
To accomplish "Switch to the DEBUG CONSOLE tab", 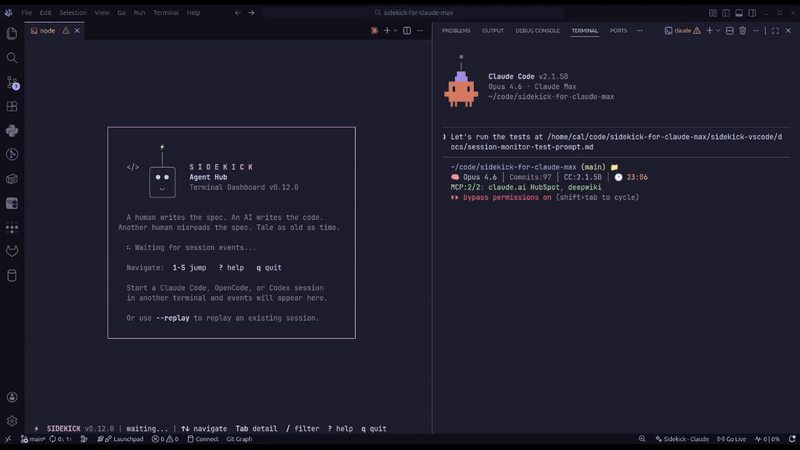I will [x=537, y=31].
